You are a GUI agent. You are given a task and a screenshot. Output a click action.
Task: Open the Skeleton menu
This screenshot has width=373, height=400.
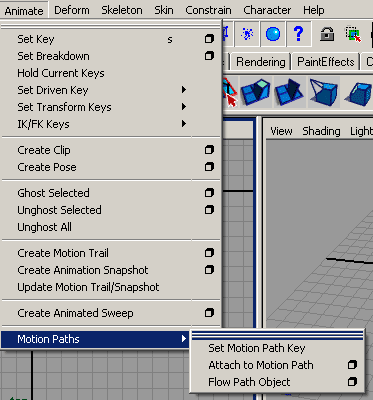pyautogui.click(x=122, y=10)
